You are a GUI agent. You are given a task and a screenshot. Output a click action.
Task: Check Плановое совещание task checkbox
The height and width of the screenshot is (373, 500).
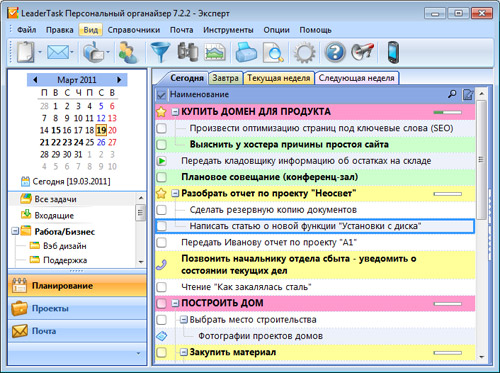(x=162, y=177)
